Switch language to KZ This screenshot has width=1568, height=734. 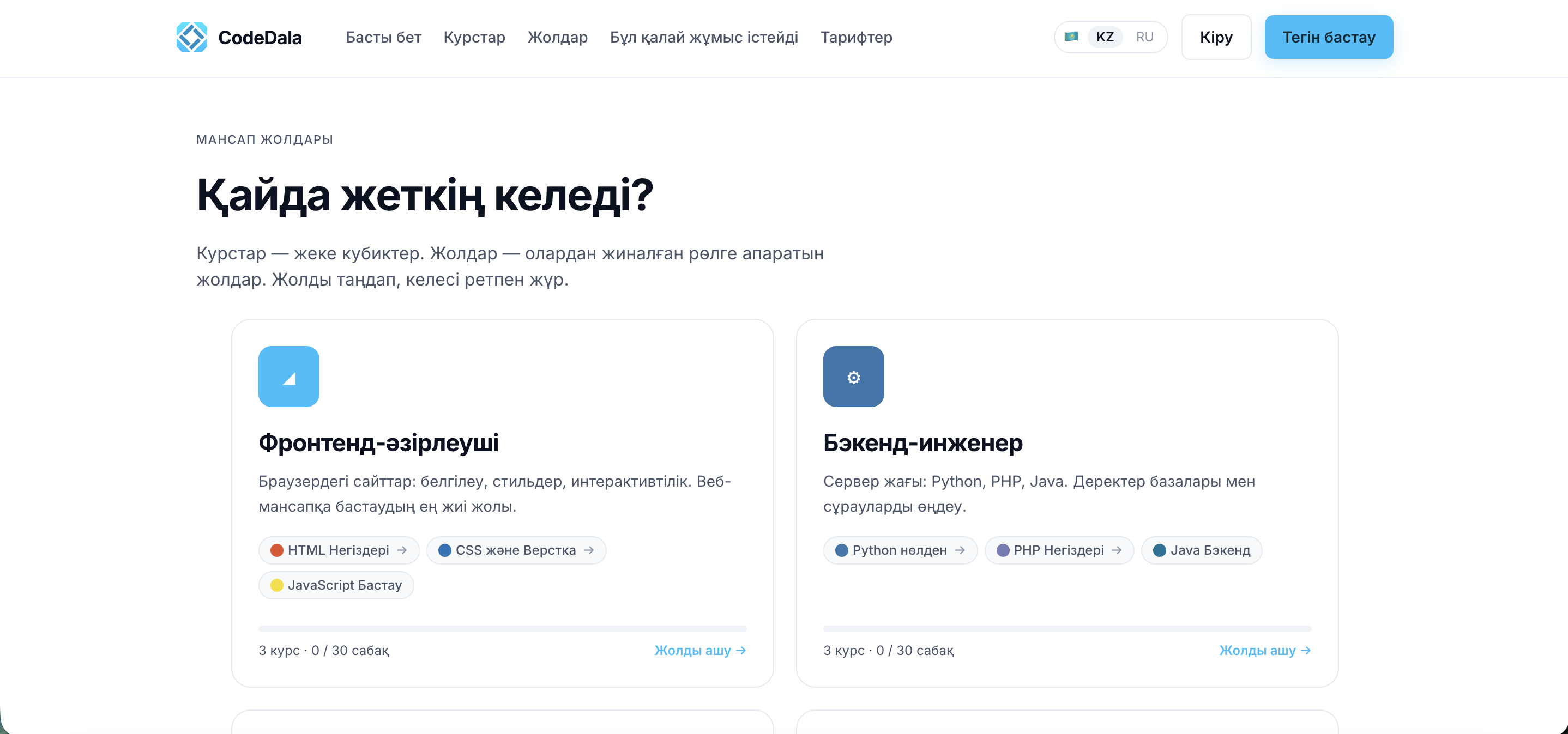1105,37
